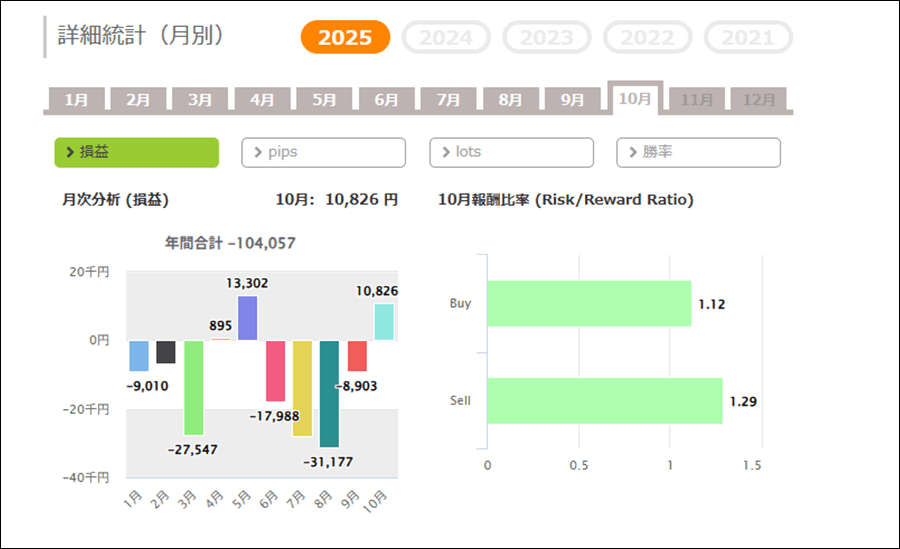Click the Sell ratio bar
This screenshot has height=549, width=900.
[x=604, y=400]
